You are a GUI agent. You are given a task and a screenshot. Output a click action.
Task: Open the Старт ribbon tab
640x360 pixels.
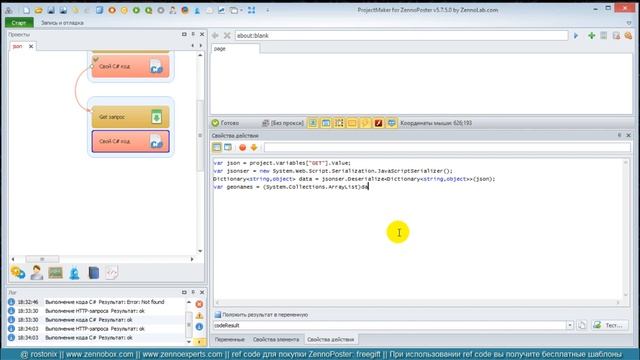click(19, 23)
